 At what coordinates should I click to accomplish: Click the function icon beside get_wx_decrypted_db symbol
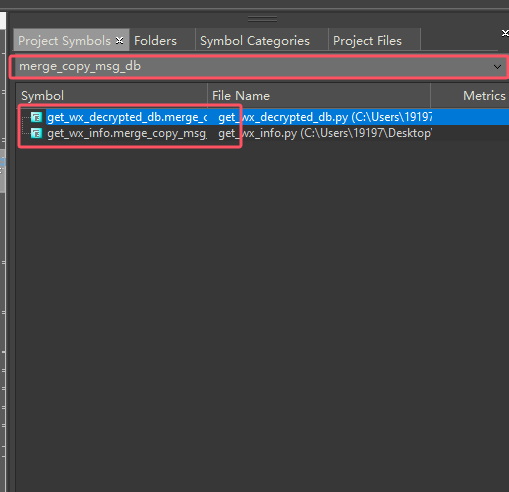[x=36, y=117]
